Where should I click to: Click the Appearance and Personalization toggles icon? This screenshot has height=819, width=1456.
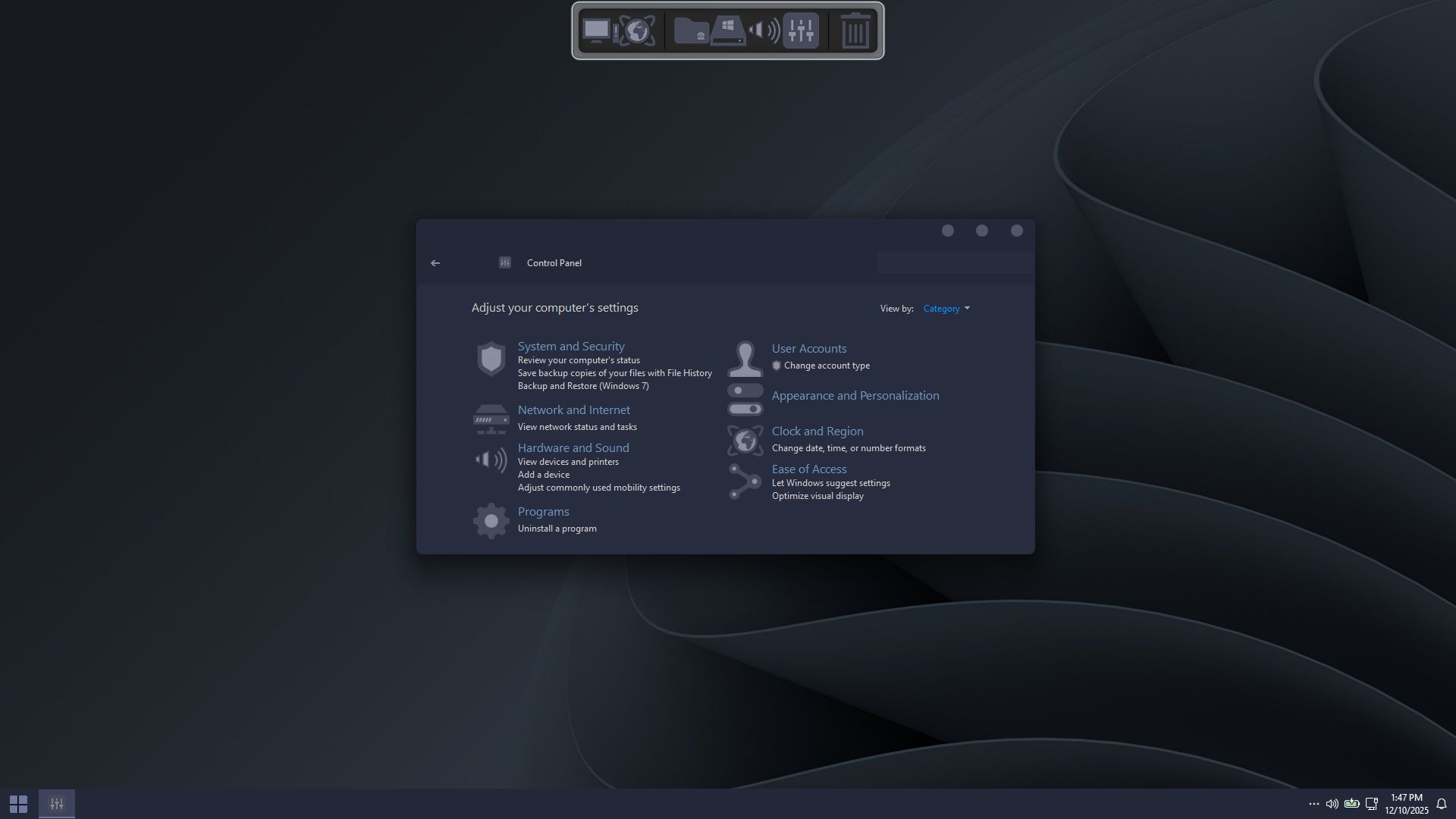(x=745, y=400)
